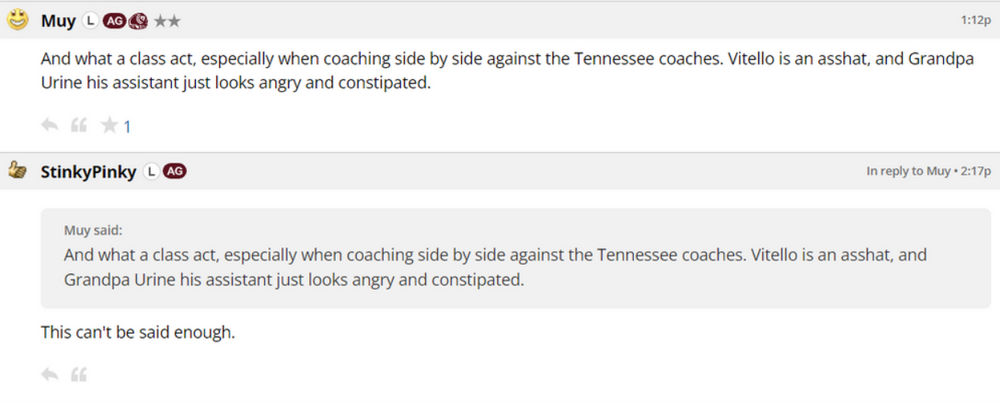
Task: Click the reply arrow under Muy's post
Action: click(x=49, y=125)
